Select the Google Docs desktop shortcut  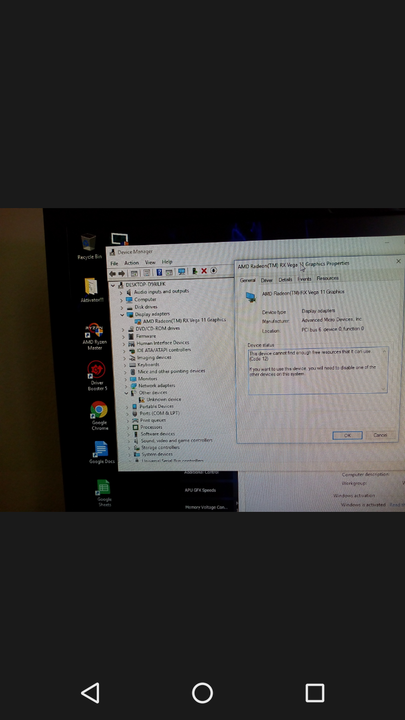pyautogui.click(x=101, y=452)
